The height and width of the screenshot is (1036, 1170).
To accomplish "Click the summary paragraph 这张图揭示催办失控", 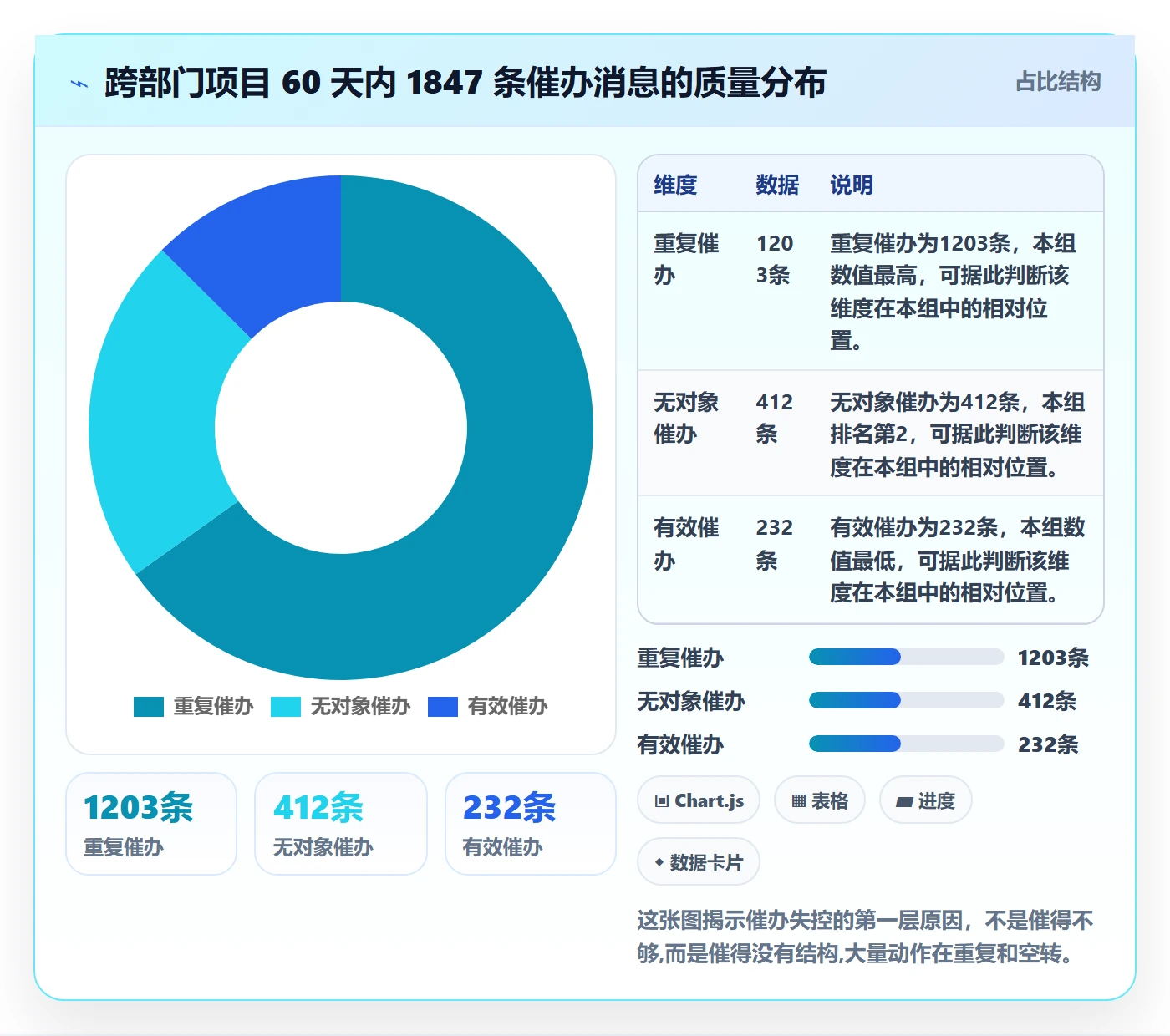I will pos(865,937).
